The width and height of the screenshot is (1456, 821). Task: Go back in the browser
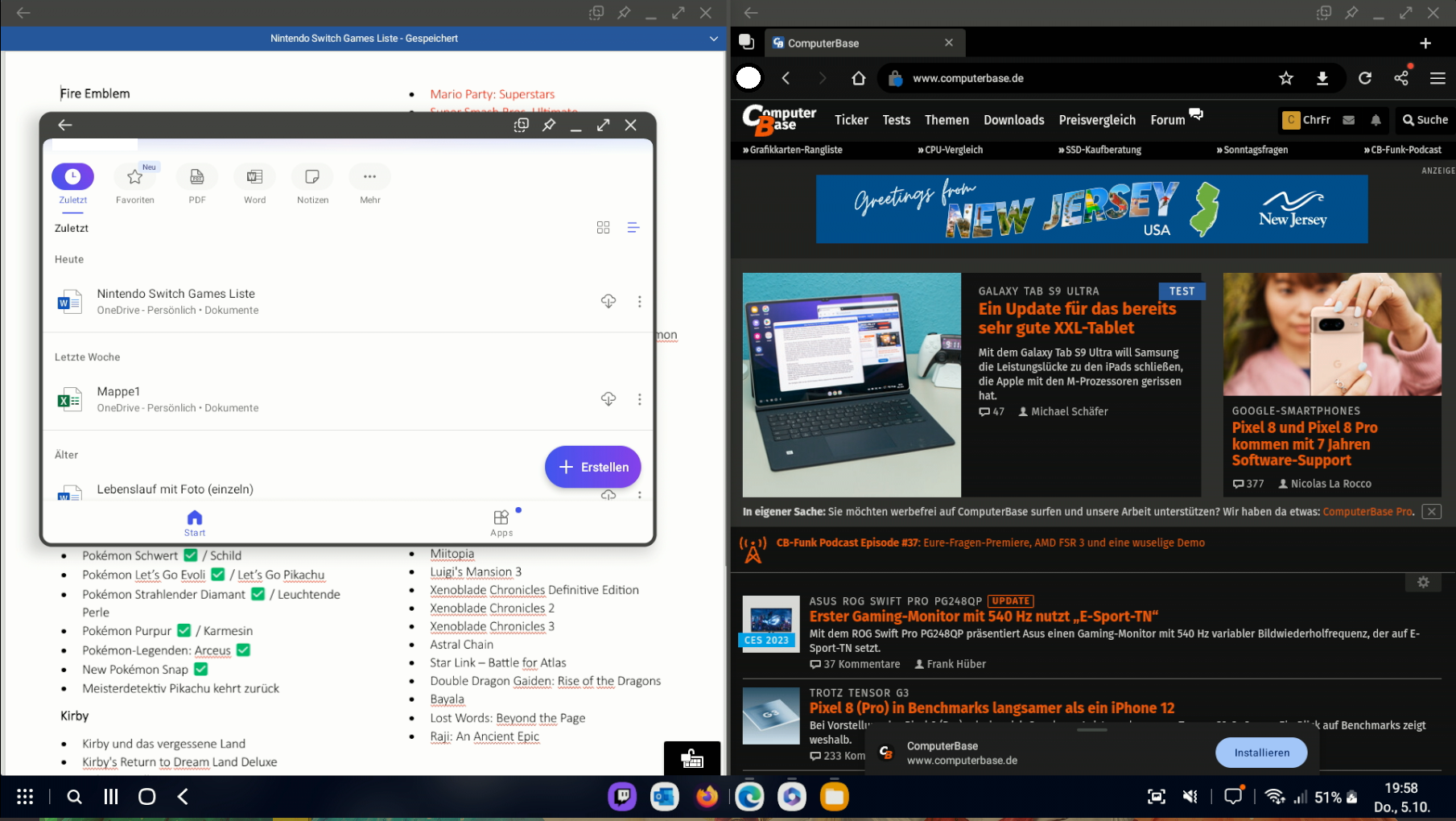click(x=786, y=78)
